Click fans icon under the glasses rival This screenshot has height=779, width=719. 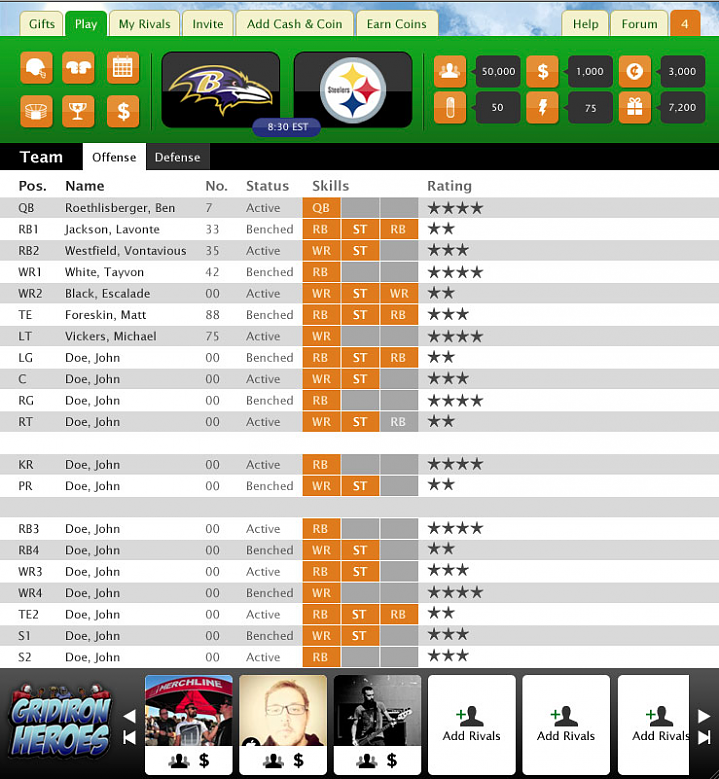tap(273, 760)
